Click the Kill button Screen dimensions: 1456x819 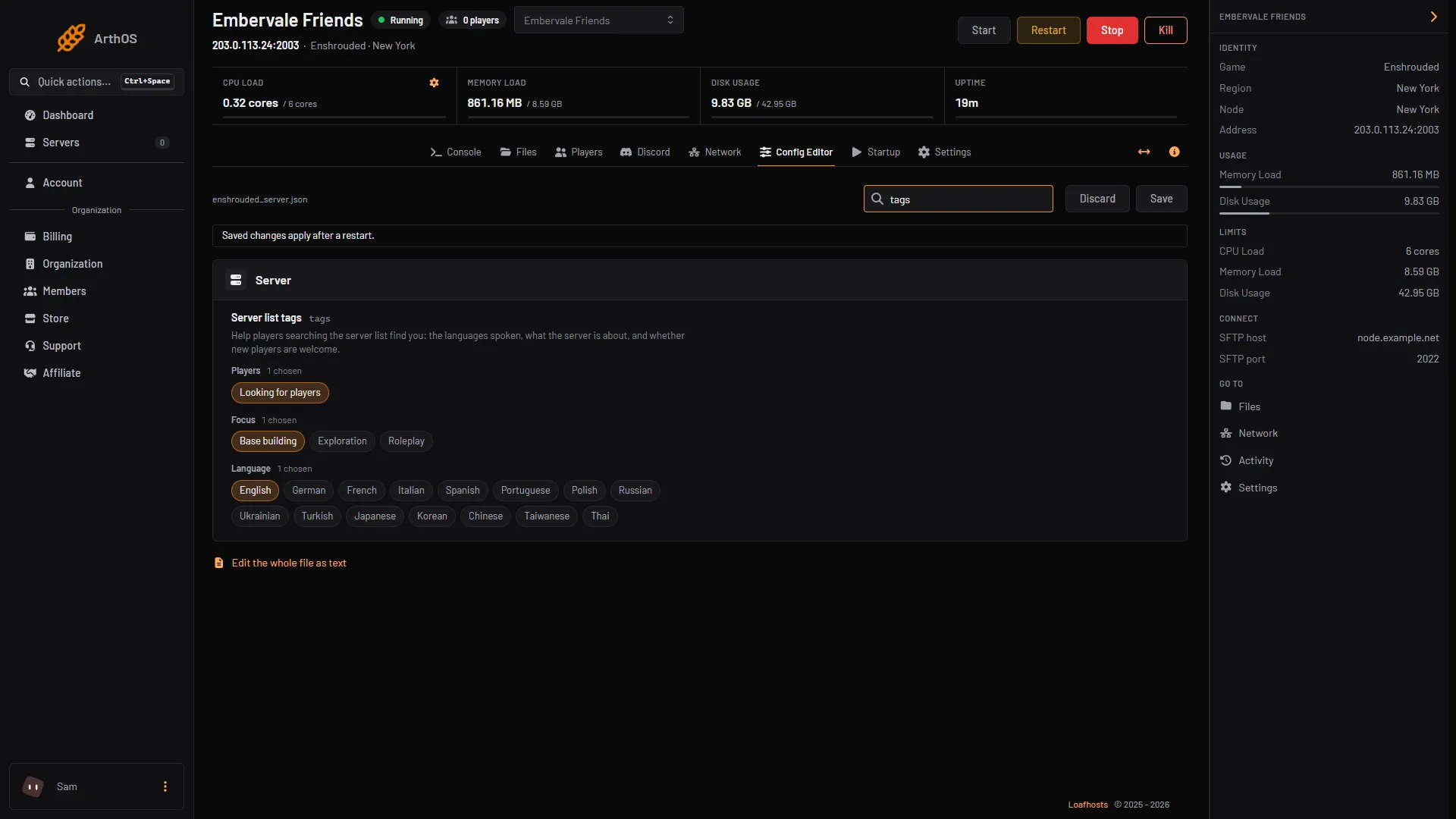pyautogui.click(x=1166, y=30)
